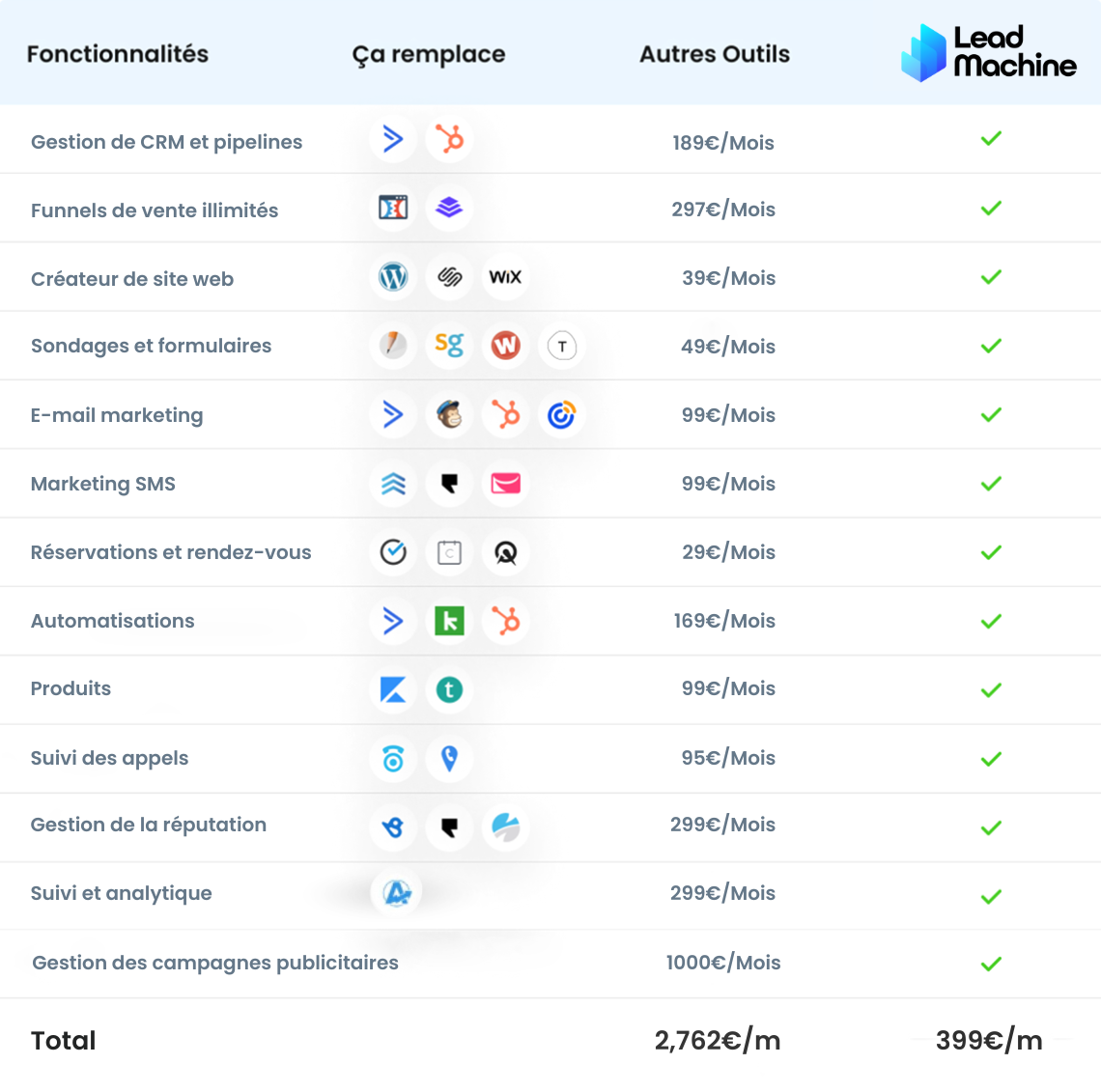Click the 'Autres Outils' column header
This screenshot has height=1092, width=1101.
pyautogui.click(x=714, y=54)
